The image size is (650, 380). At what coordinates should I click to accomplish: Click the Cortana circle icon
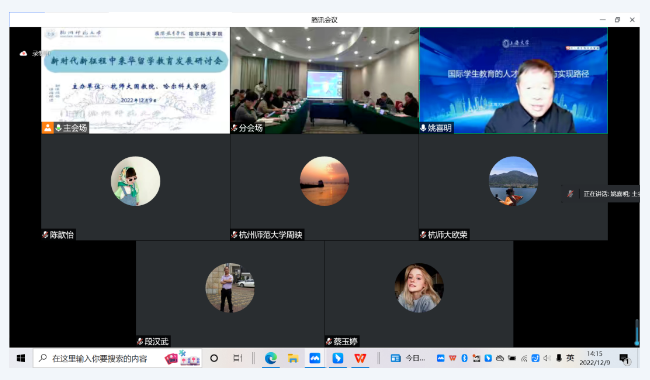(214, 358)
